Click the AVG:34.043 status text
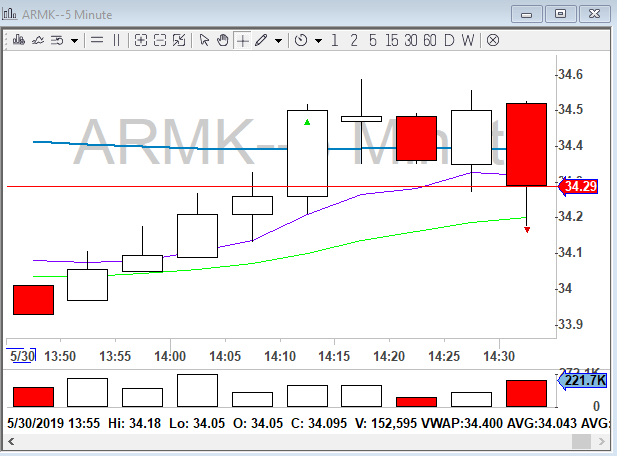This screenshot has height=456, width=617. click(x=542, y=423)
